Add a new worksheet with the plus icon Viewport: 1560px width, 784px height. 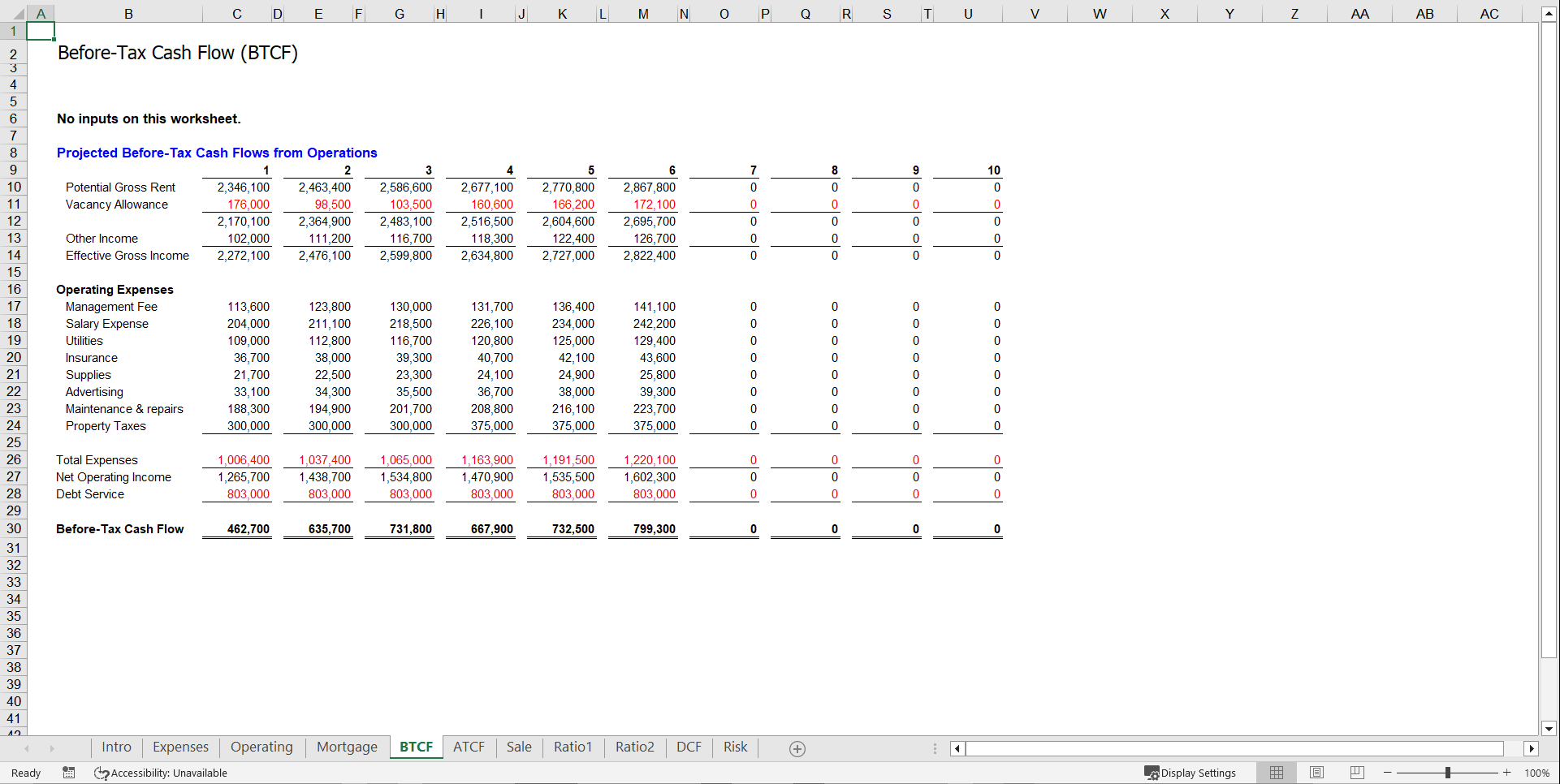[797, 747]
